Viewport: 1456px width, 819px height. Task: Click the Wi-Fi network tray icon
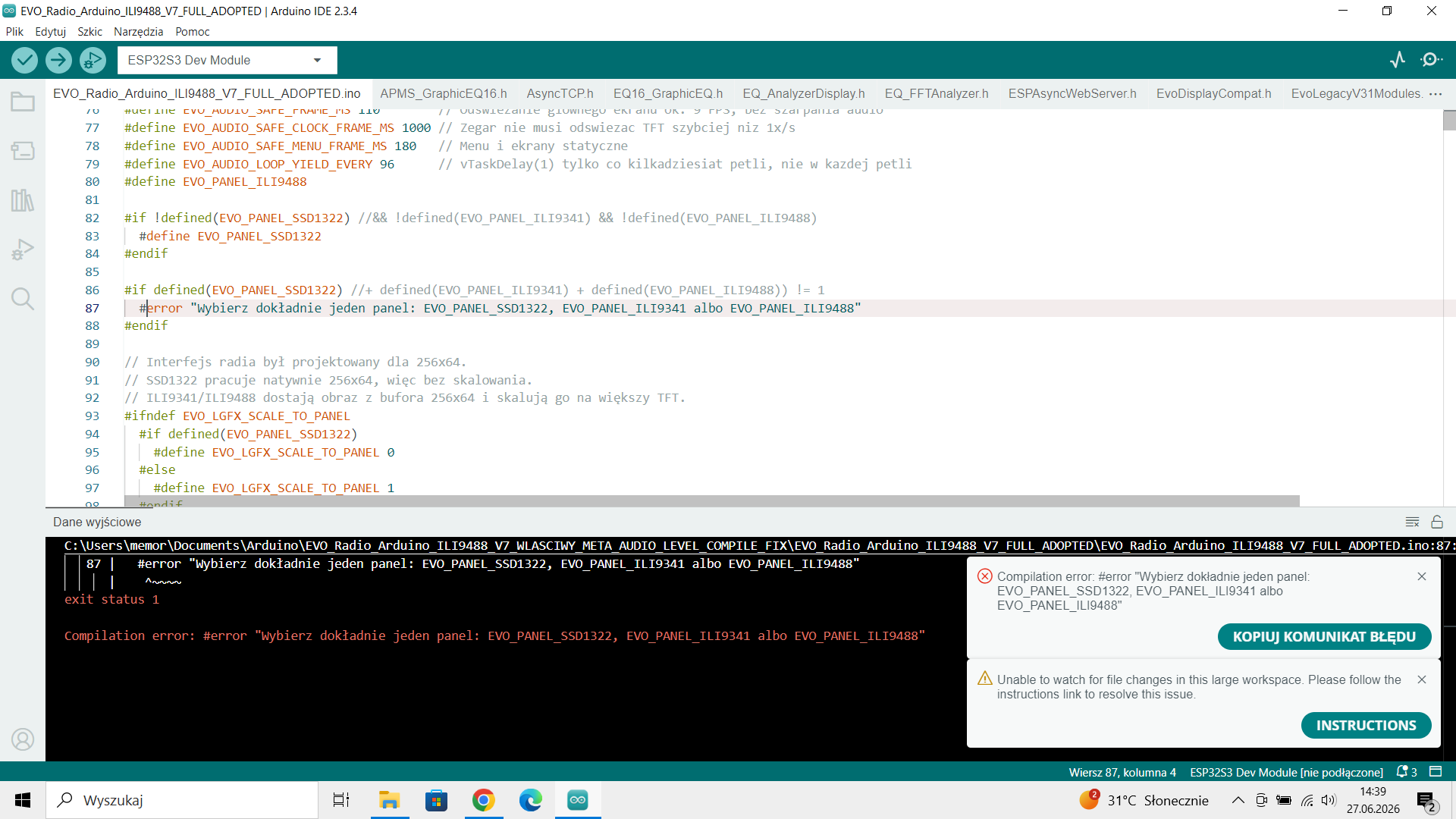1307,800
